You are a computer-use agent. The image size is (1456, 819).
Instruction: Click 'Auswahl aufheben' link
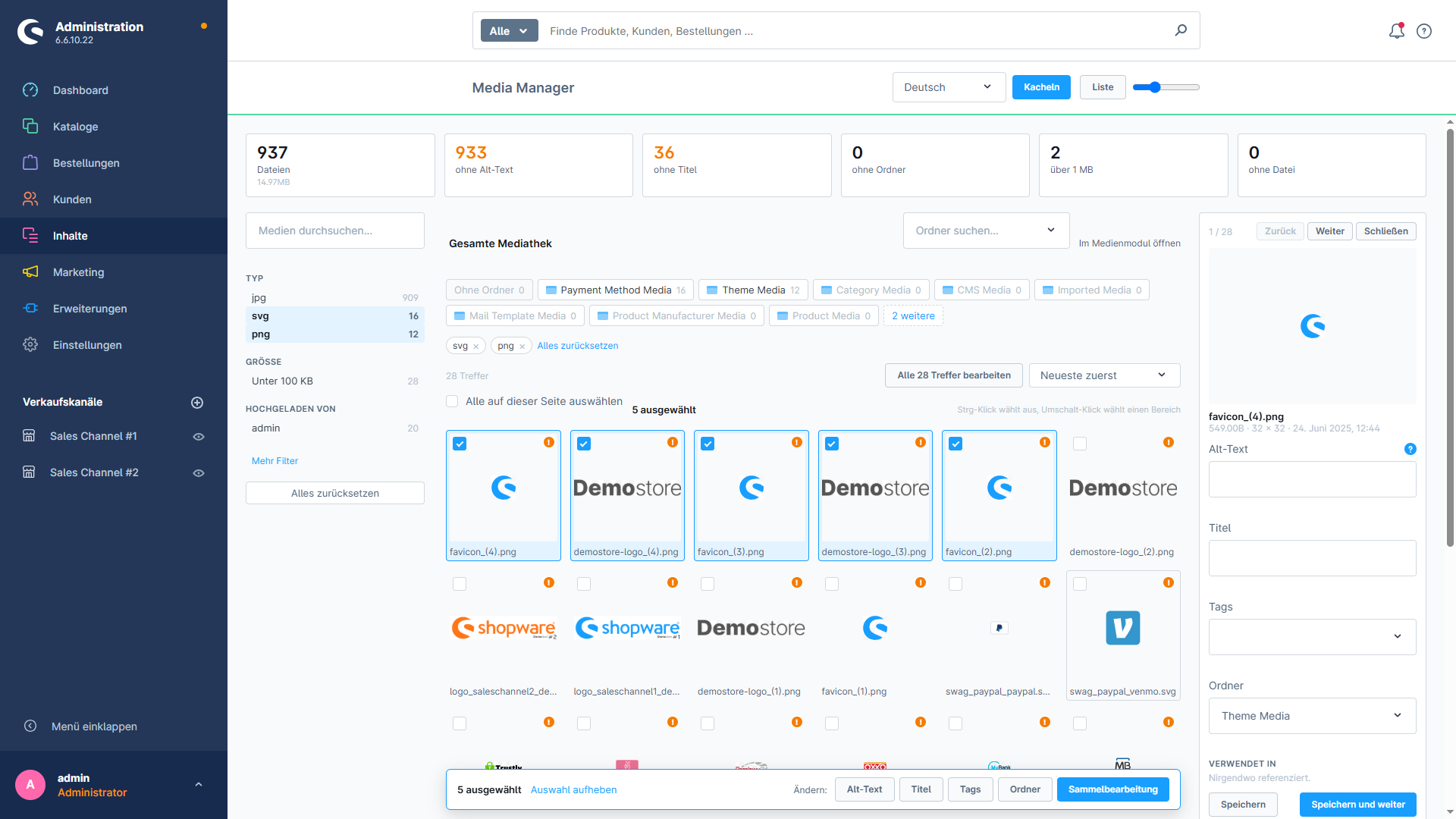[x=573, y=789]
